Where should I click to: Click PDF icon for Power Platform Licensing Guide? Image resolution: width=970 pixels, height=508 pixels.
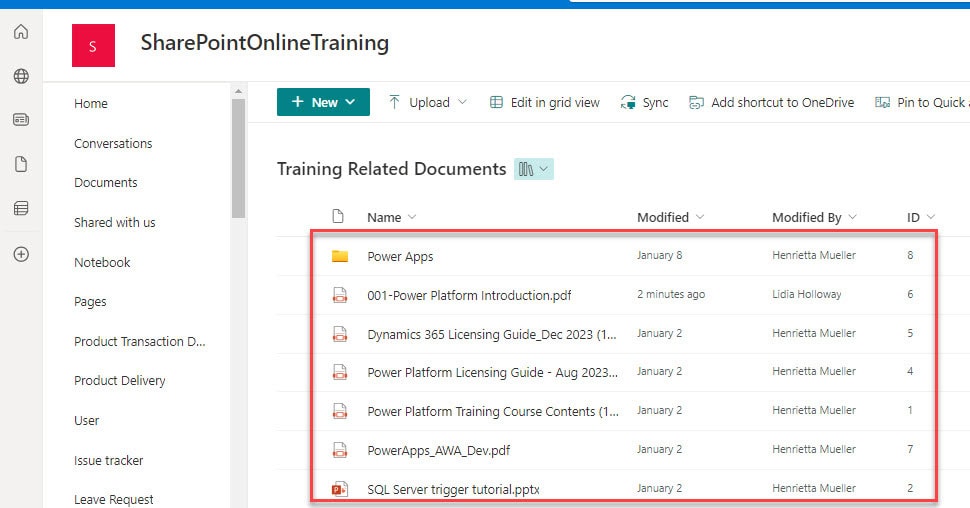click(x=340, y=372)
